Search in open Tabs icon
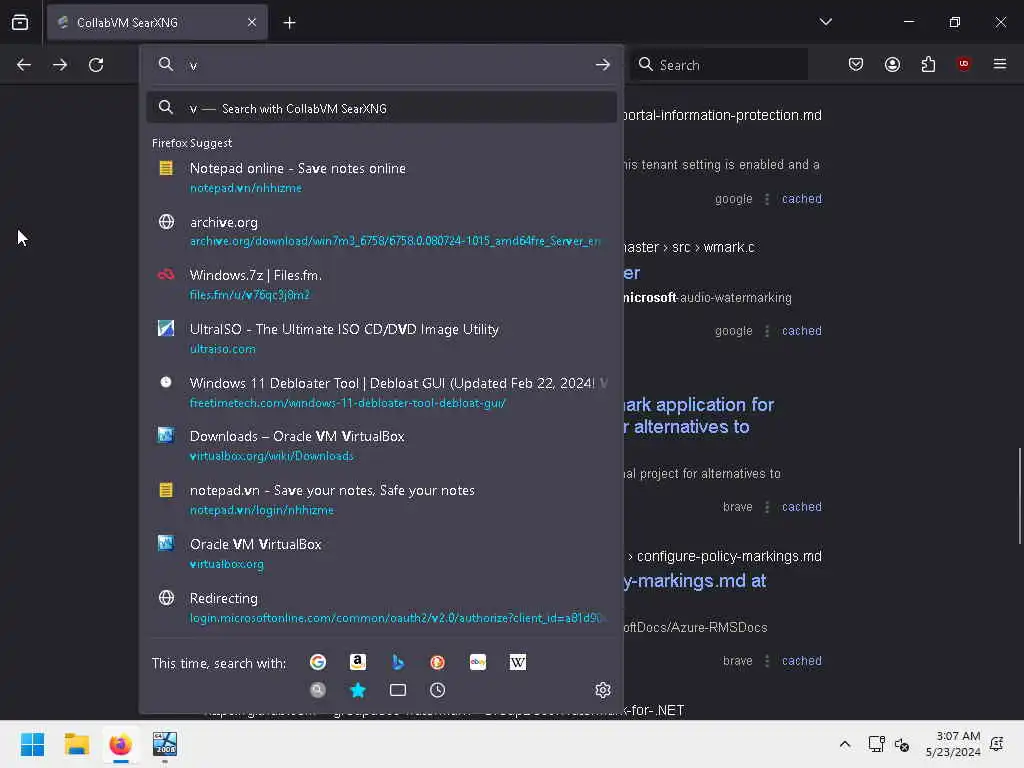This screenshot has width=1024, height=768. click(x=398, y=690)
